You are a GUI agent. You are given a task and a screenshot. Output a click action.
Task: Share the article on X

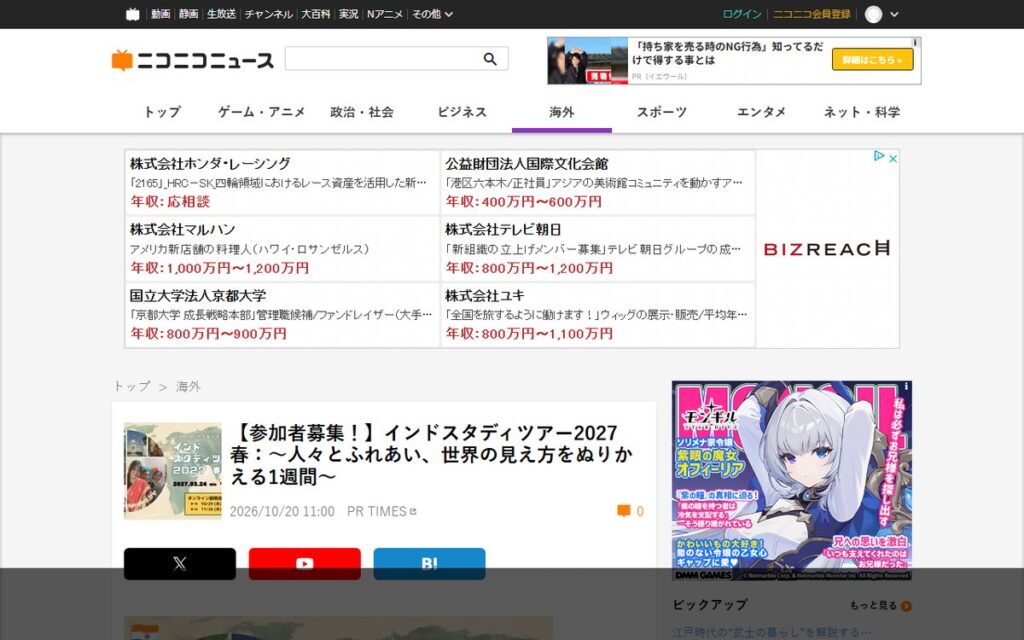click(180, 564)
